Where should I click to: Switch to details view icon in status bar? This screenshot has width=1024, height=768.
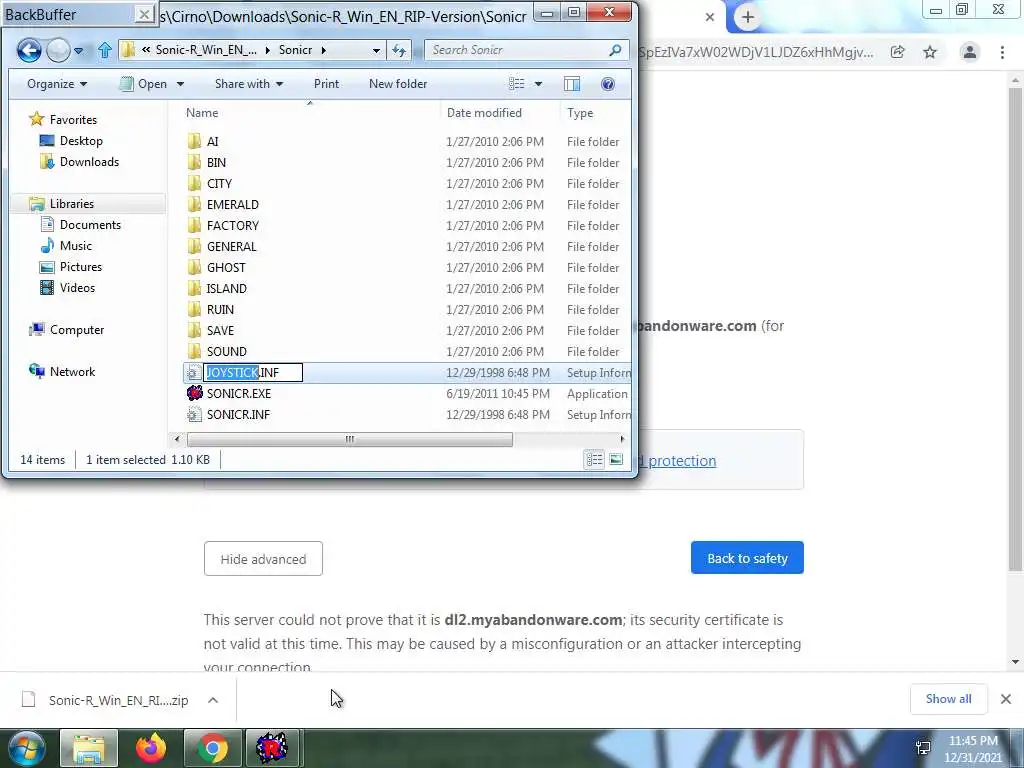[594, 460]
